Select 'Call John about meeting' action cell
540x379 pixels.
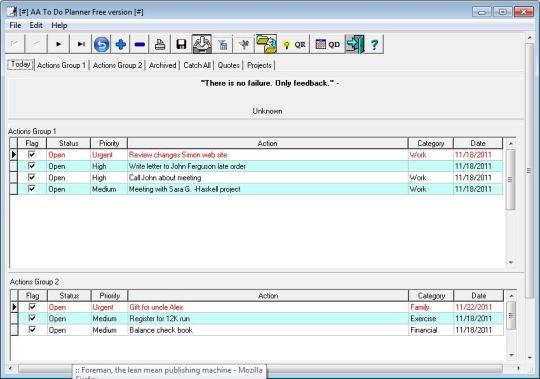click(x=268, y=177)
